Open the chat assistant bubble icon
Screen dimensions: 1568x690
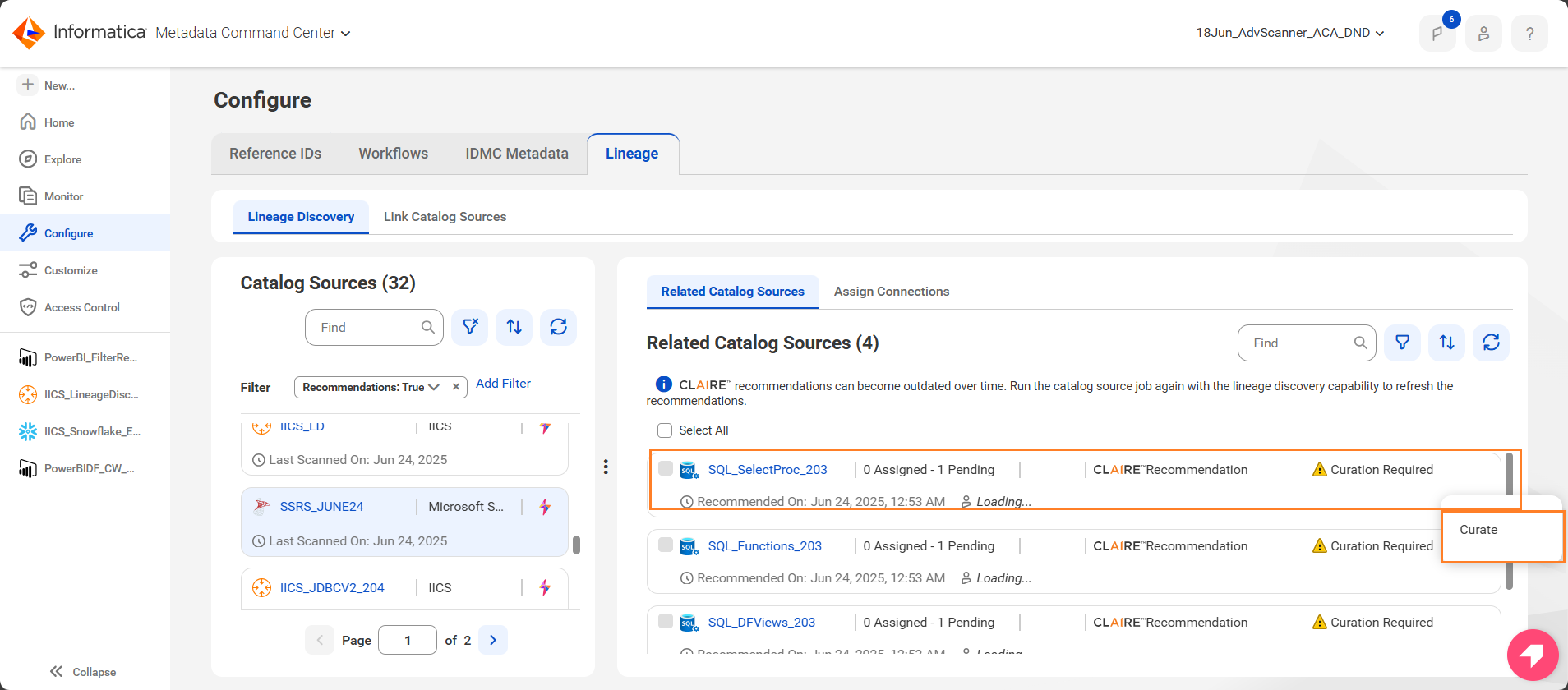1533,655
